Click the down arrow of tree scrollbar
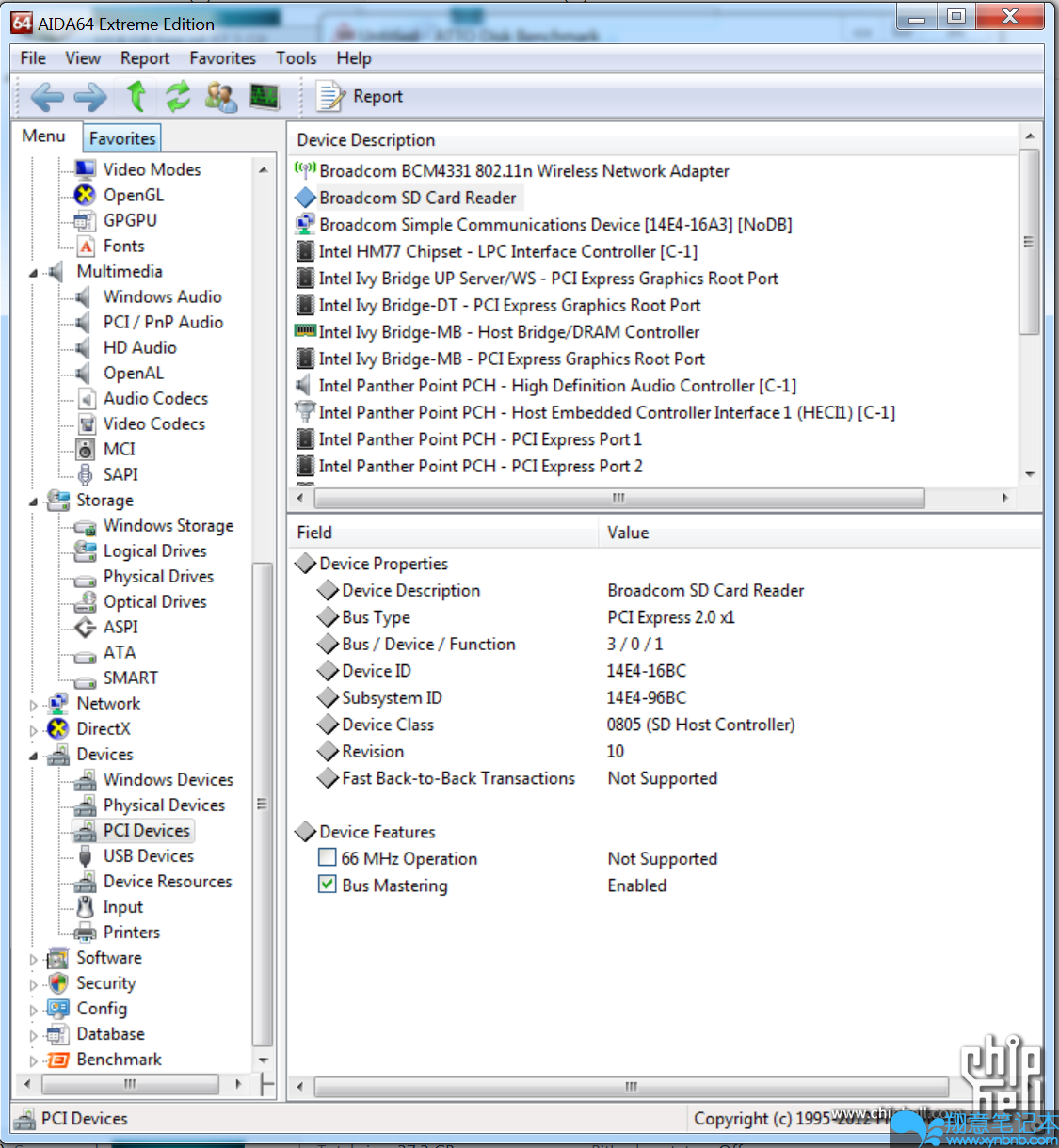This screenshot has height=1148, width=1059. click(x=264, y=1060)
